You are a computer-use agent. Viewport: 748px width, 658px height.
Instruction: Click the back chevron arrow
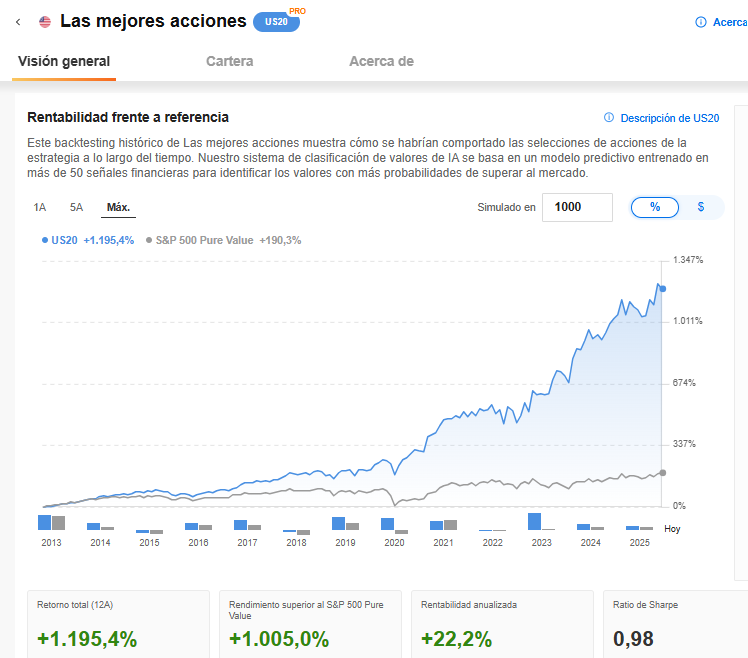(19, 22)
